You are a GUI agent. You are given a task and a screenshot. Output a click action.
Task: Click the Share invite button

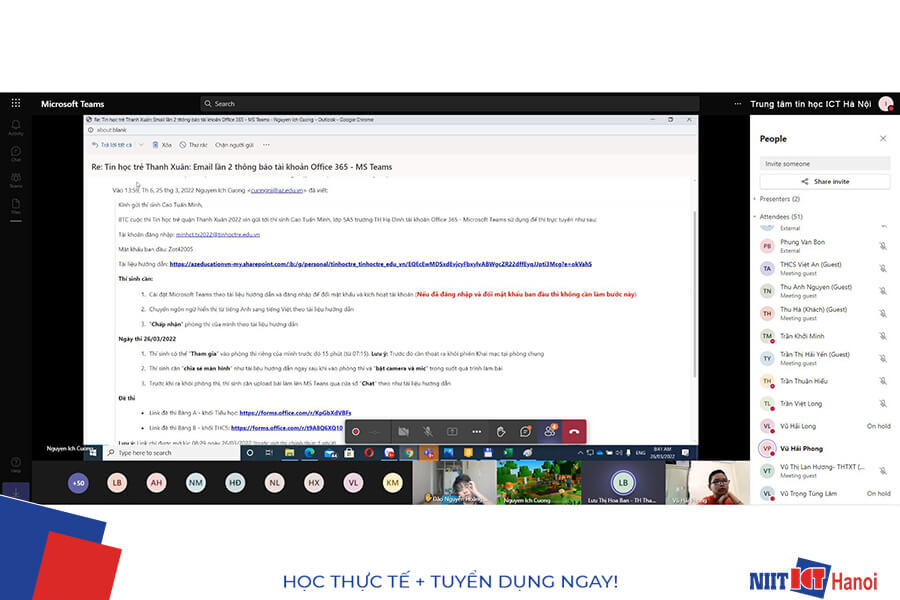coord(824,182)
